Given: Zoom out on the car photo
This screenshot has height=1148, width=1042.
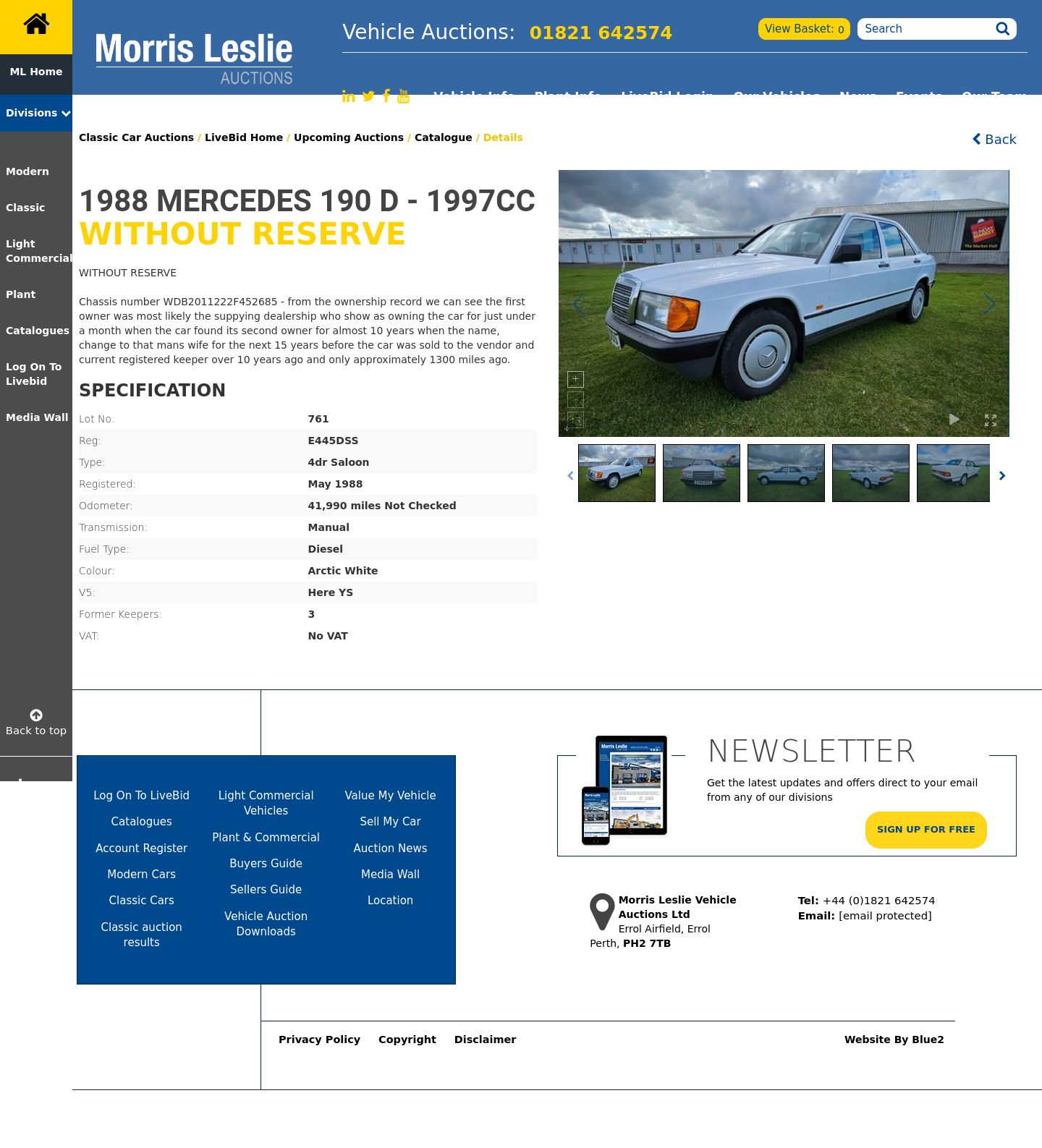Looking at the screenshot, I should tap(575, 399).
